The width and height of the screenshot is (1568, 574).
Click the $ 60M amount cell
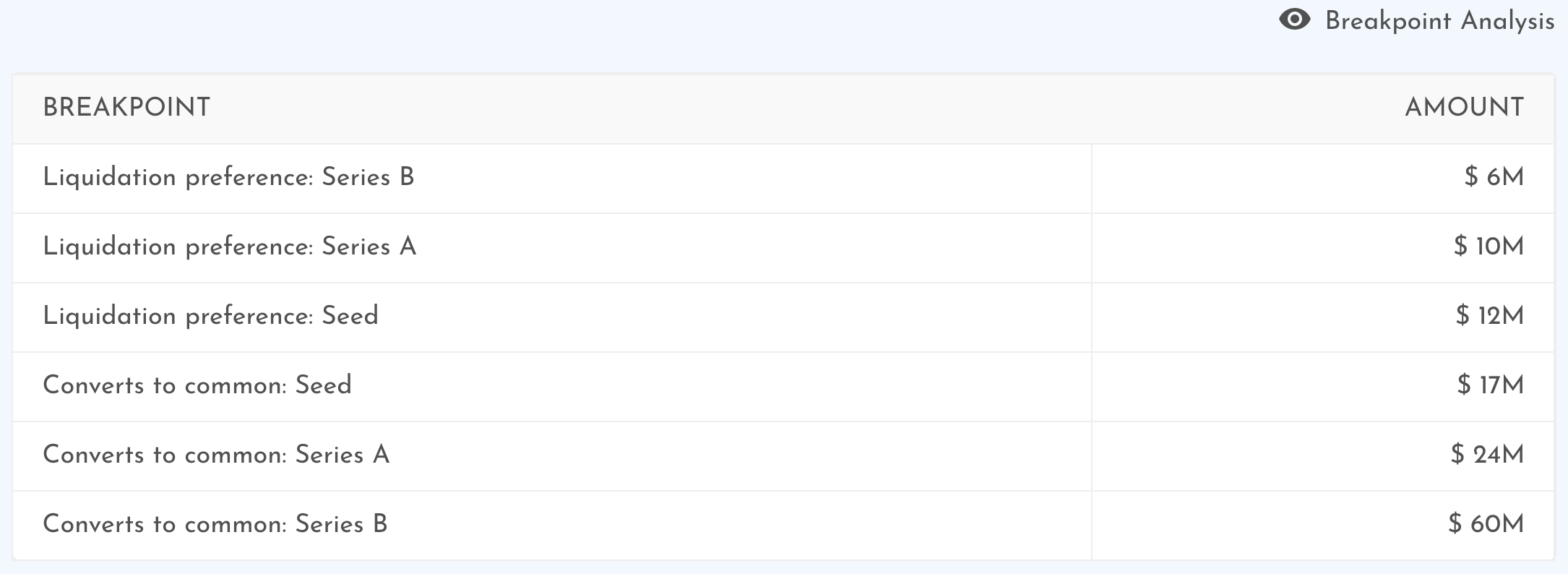[1323, 525]
